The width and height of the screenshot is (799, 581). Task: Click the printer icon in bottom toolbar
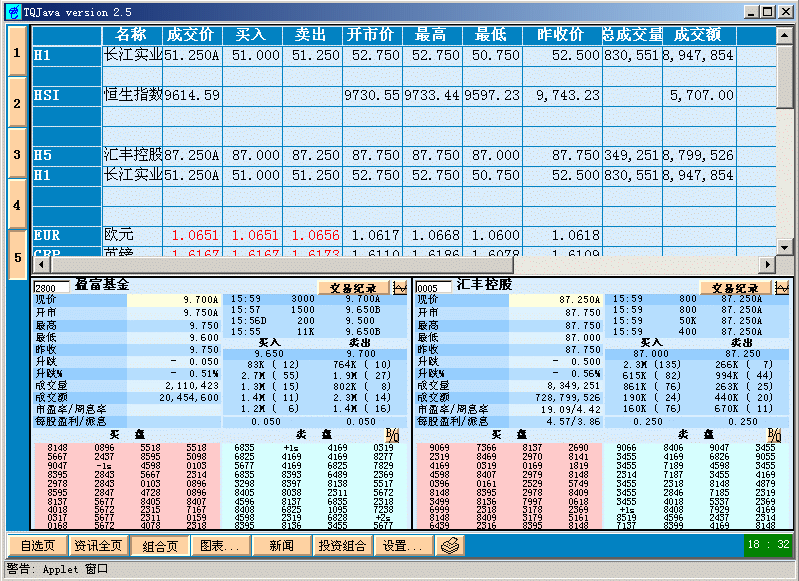pos(450,546)
